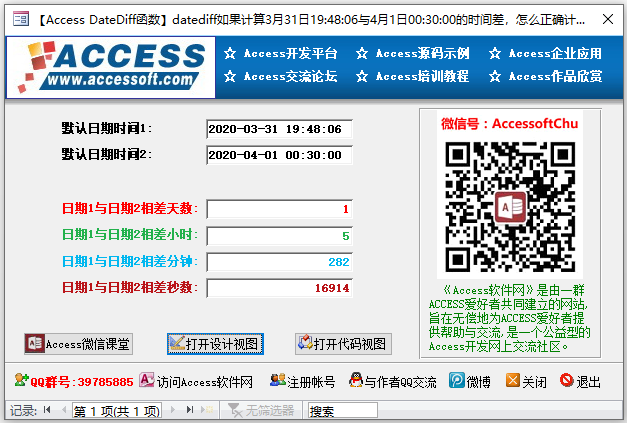
Task: Click the Access软件网 description paragraph
Action: click(x=509, y=318)
